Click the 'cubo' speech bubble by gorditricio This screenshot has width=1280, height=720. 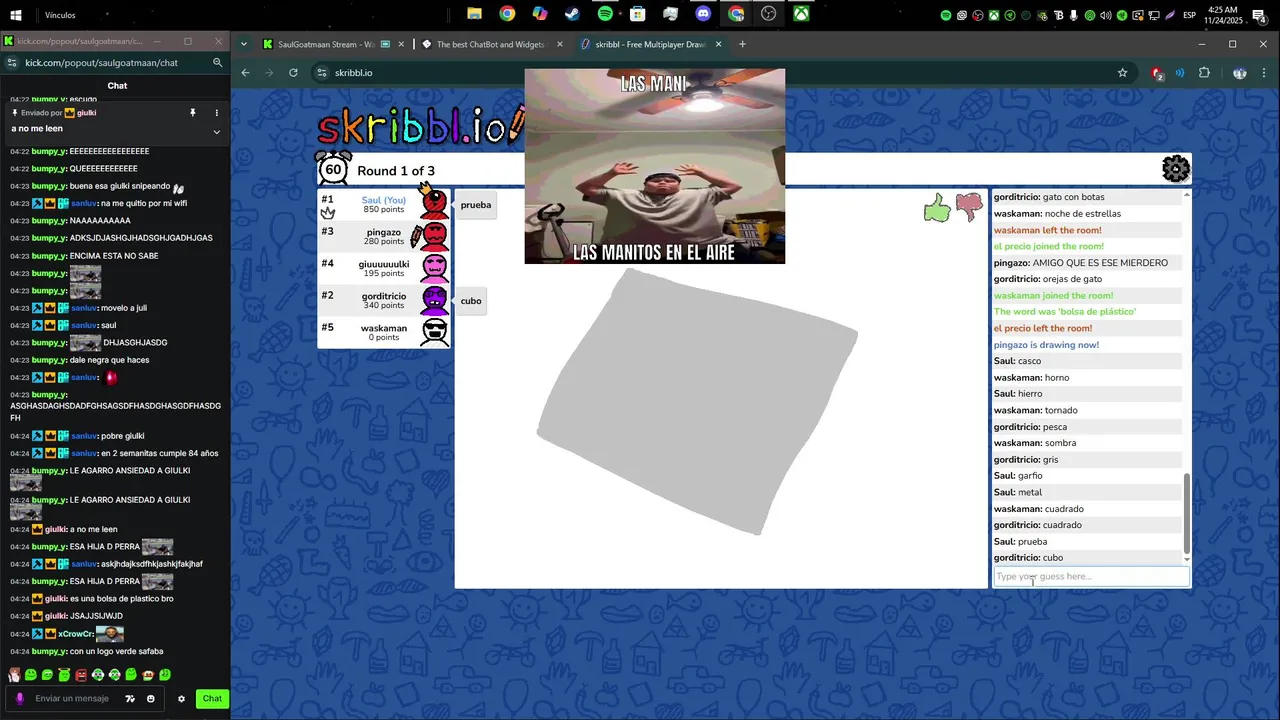coord(471,301)
